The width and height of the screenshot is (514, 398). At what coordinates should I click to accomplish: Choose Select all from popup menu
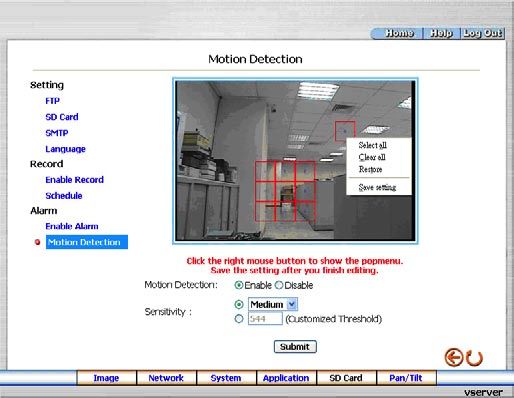click(372, 145)
